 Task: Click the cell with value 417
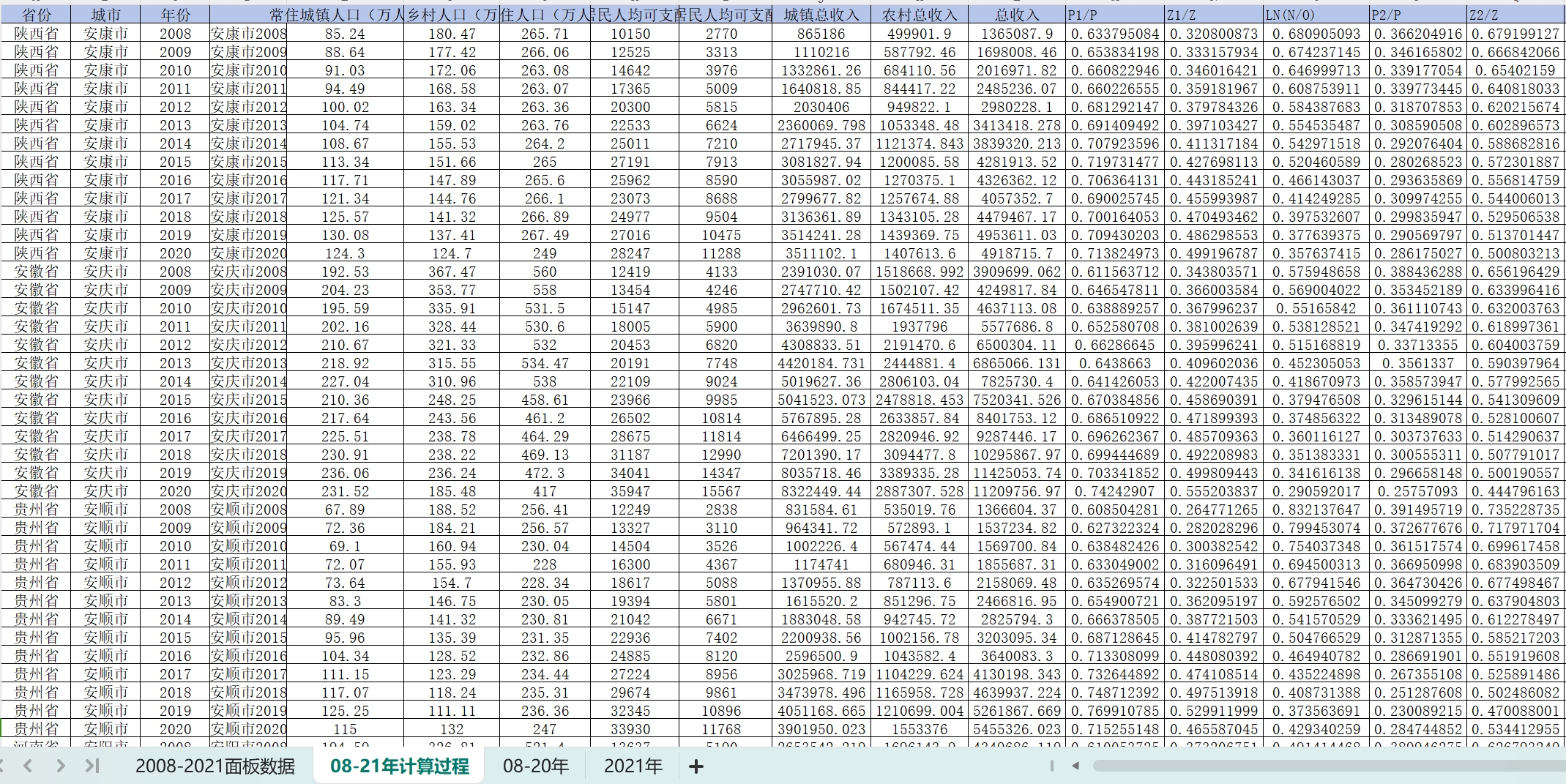click(545, 491)
